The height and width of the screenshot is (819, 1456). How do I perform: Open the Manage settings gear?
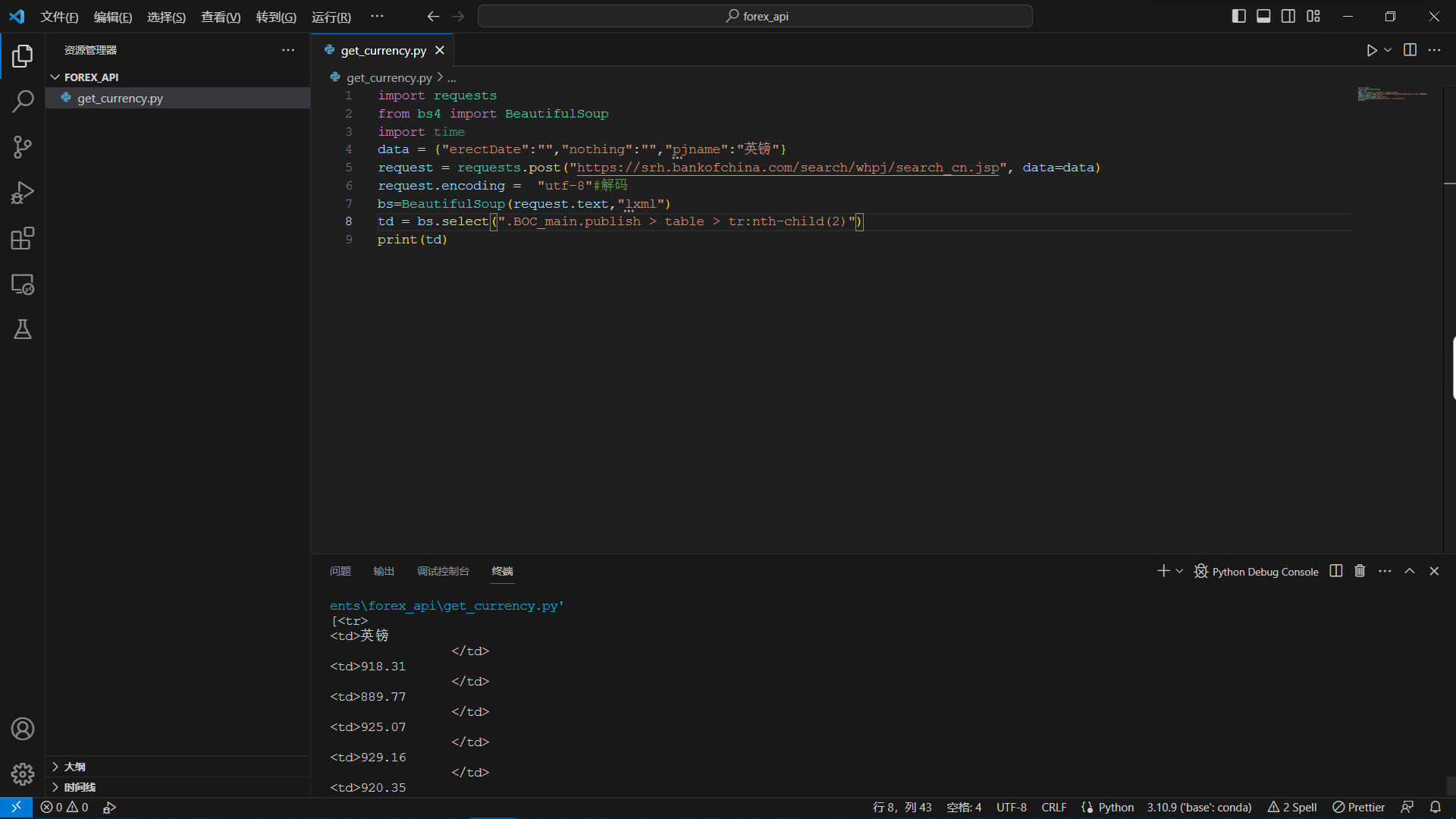[23, 774]
